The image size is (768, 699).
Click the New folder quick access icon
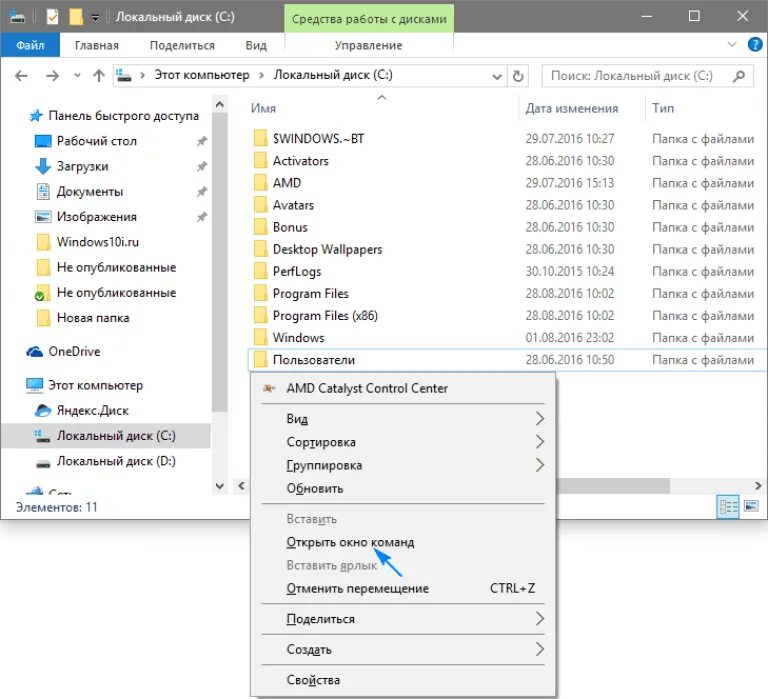(x=75, y=17)
